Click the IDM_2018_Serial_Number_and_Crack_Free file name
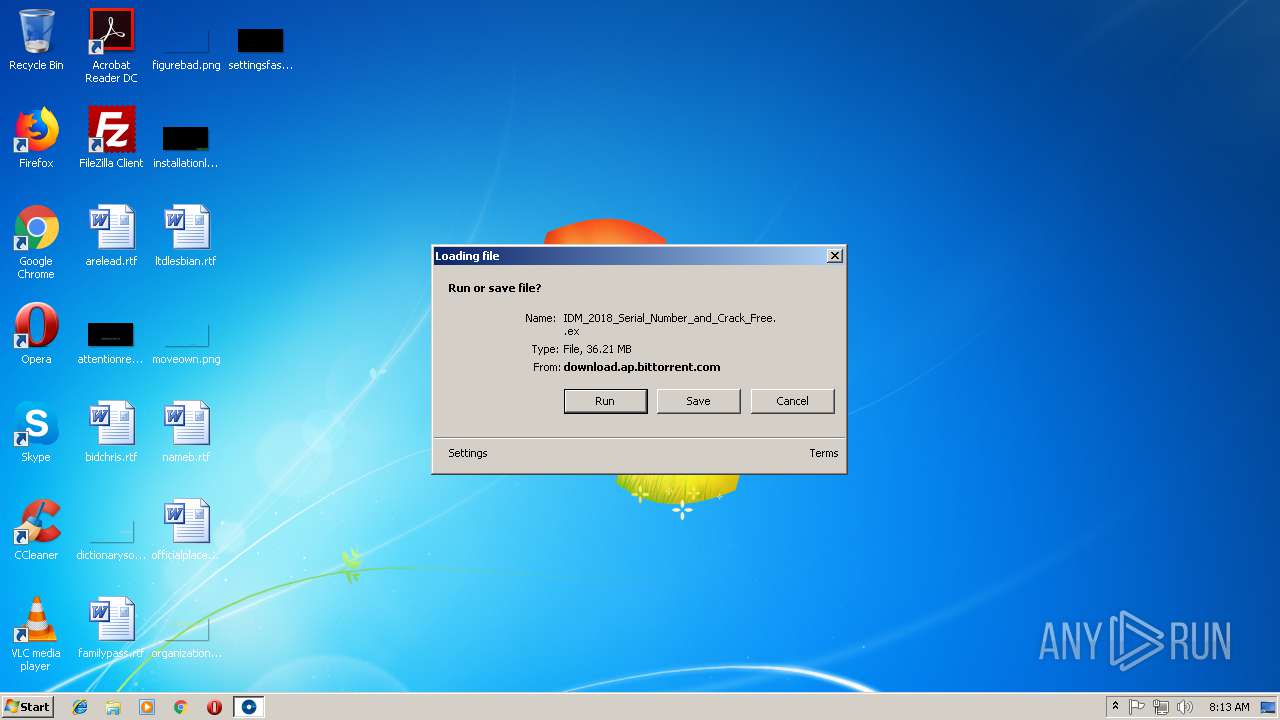 coord(669,324)
